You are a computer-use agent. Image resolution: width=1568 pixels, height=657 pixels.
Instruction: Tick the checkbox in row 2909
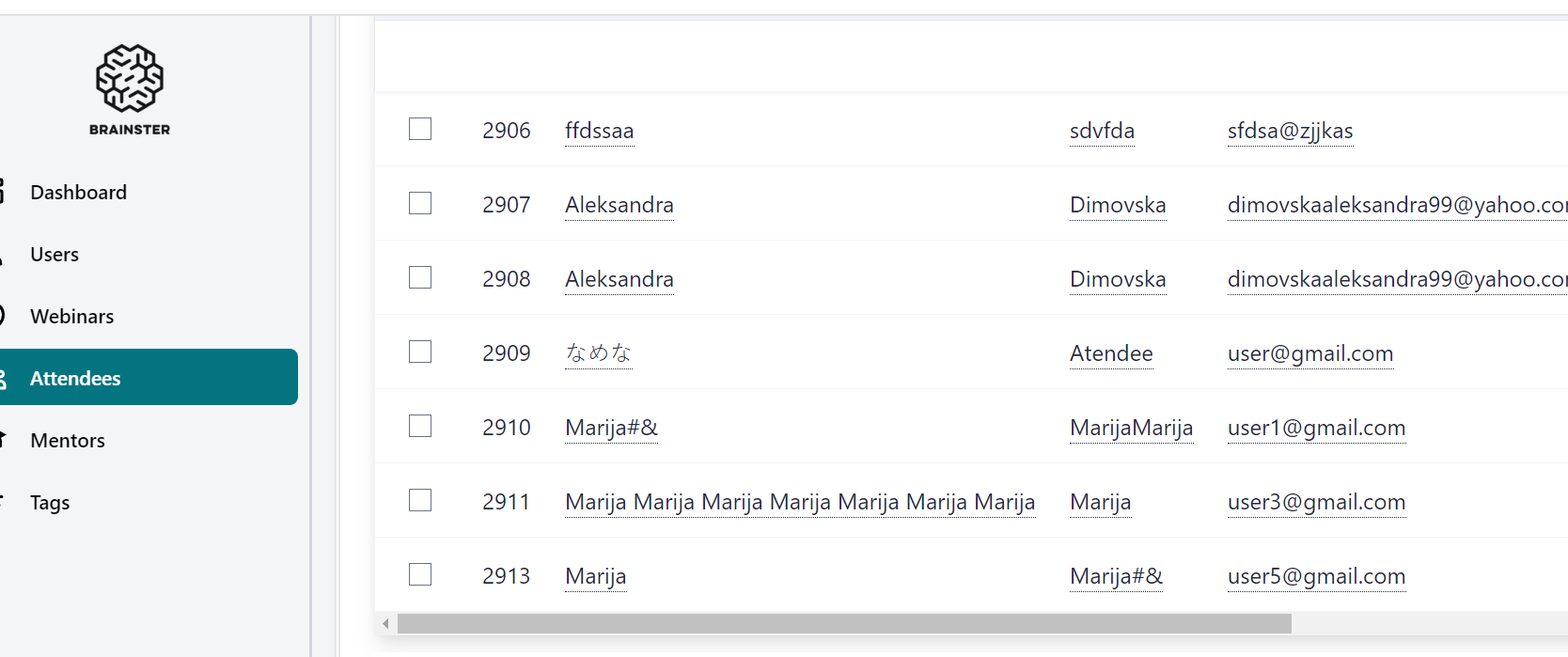[420, 352]
